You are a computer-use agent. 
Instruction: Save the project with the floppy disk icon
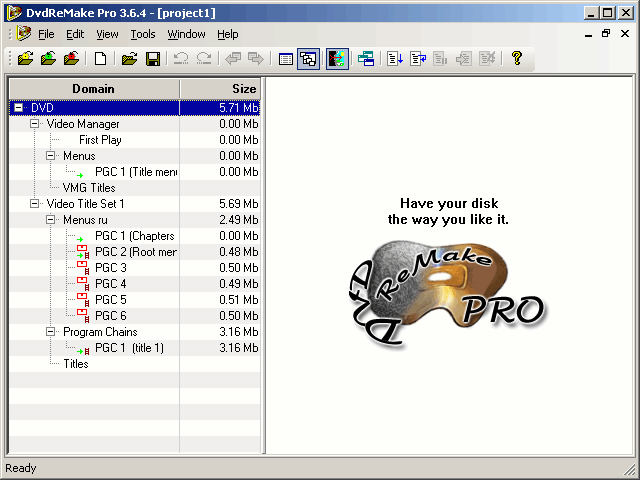coord(153,58)
